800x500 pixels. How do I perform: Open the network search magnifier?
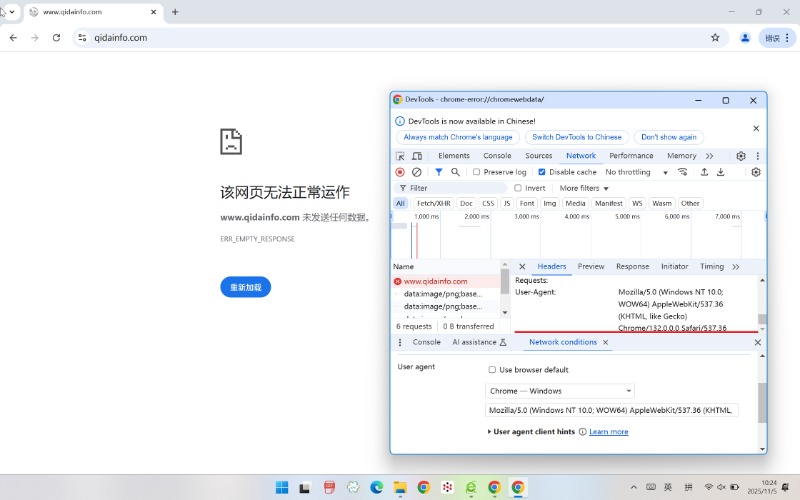pos(455,172)
